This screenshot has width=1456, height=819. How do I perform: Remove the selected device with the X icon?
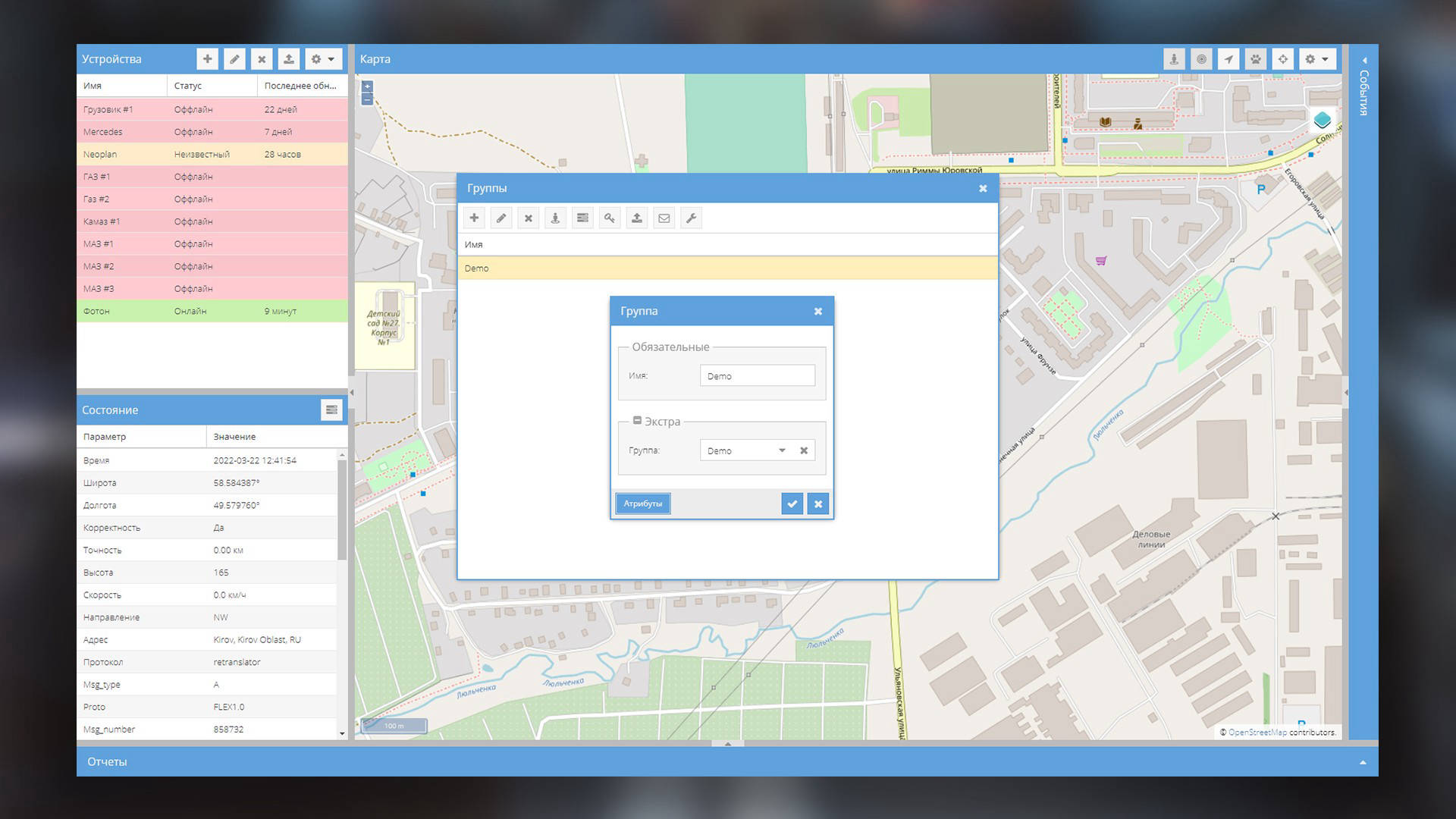coord(262,58)
